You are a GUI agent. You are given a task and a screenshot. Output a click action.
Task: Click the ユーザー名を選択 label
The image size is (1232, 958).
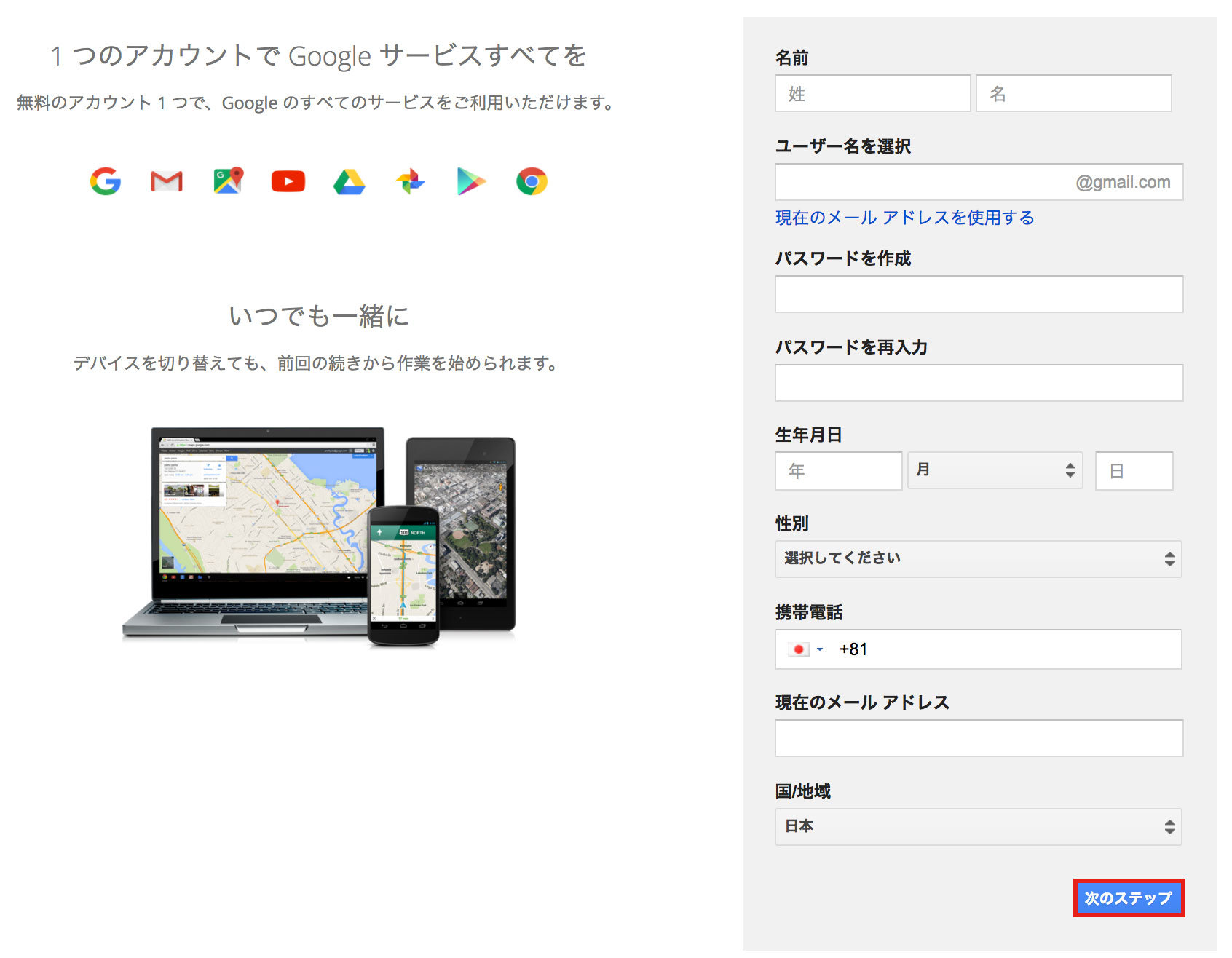pyautogui.click(x=843, y=146)
